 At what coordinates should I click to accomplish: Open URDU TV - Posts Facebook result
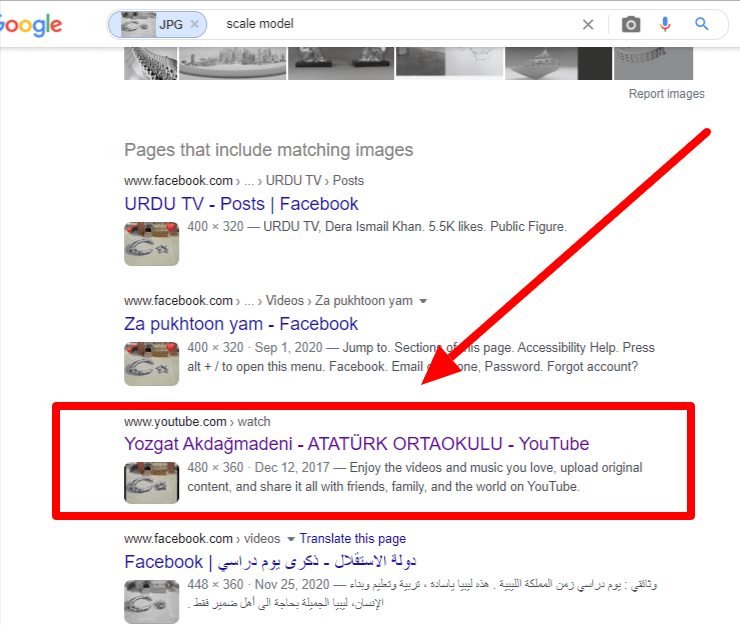pos(241,204)
